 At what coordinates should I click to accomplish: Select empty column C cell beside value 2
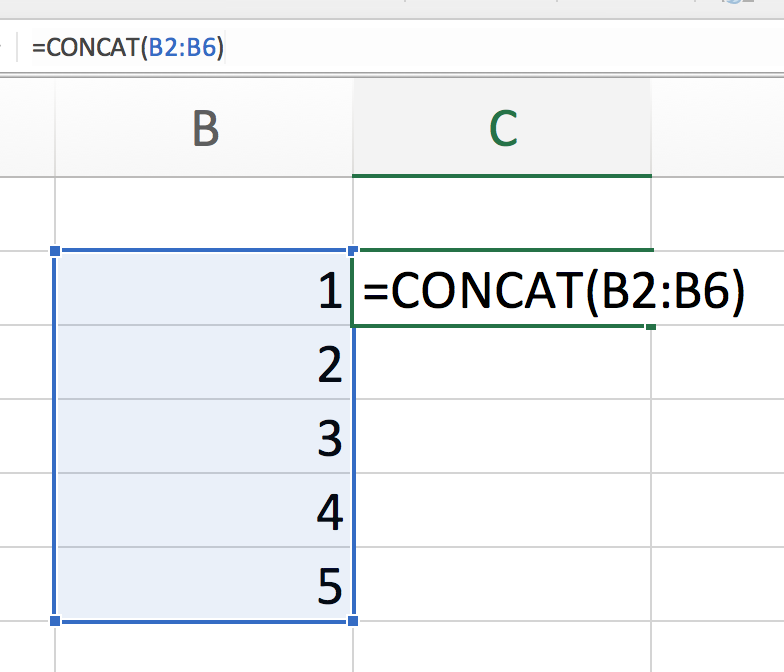pos(502,363)
